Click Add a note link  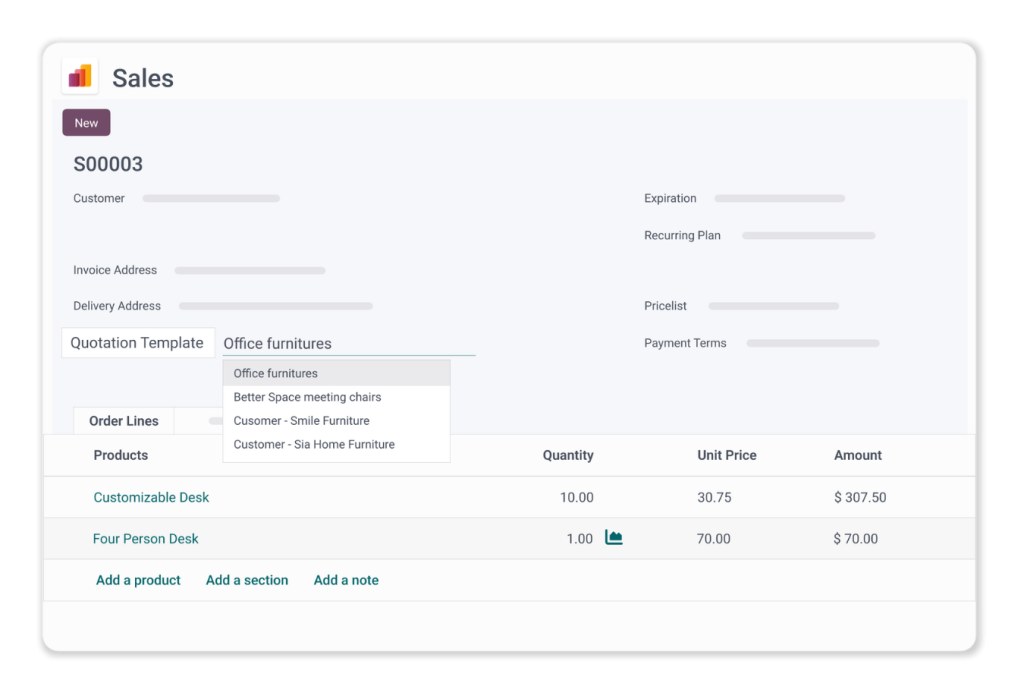[x=346, y=580]
